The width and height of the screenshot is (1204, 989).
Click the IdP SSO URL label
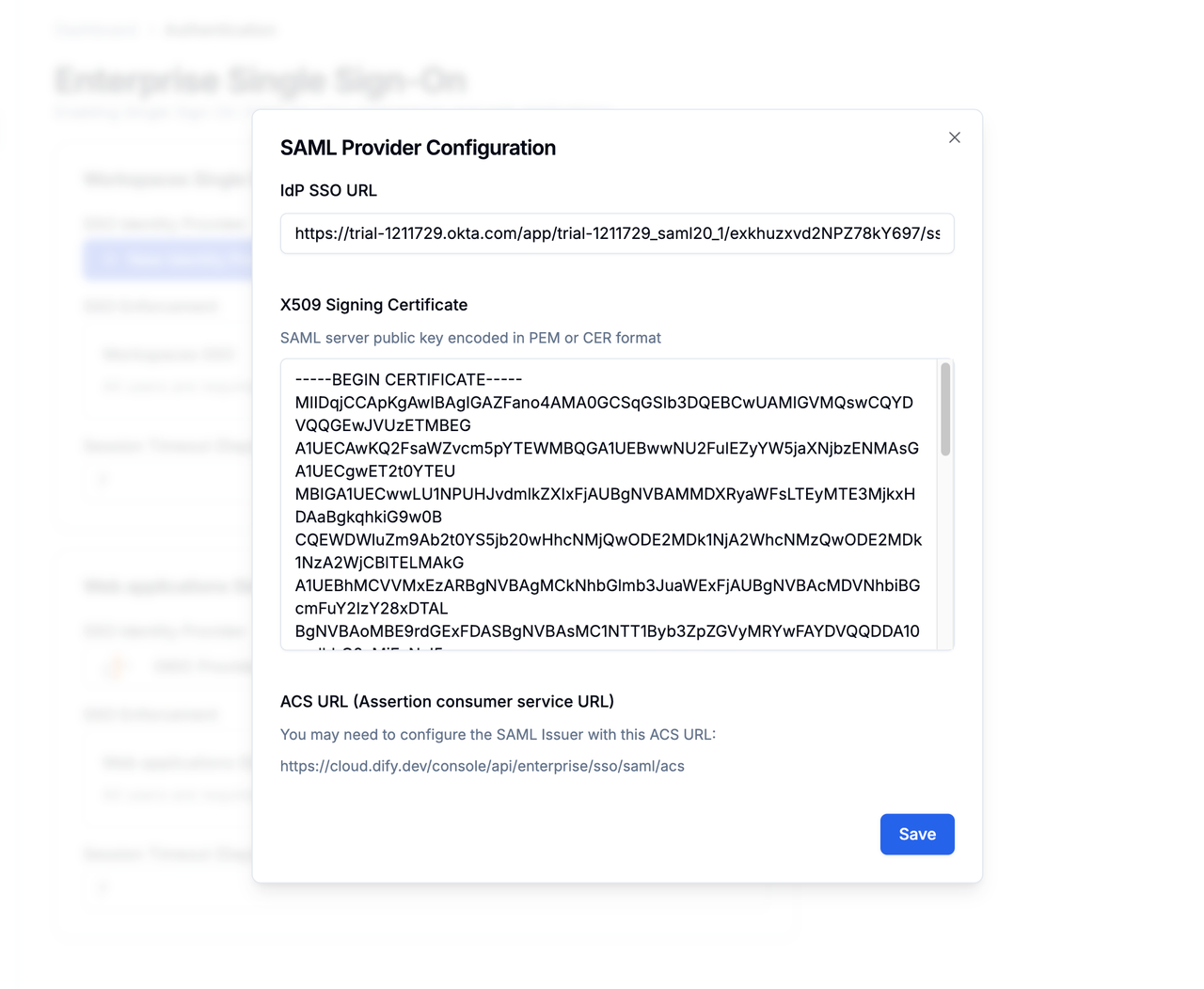click(328, 190)
